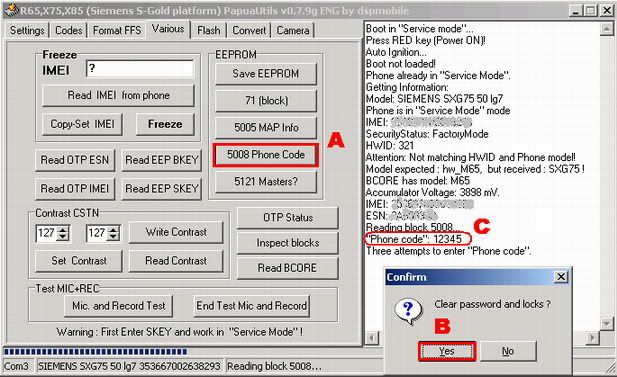Click End Test Mic and Record

point(251,306)
